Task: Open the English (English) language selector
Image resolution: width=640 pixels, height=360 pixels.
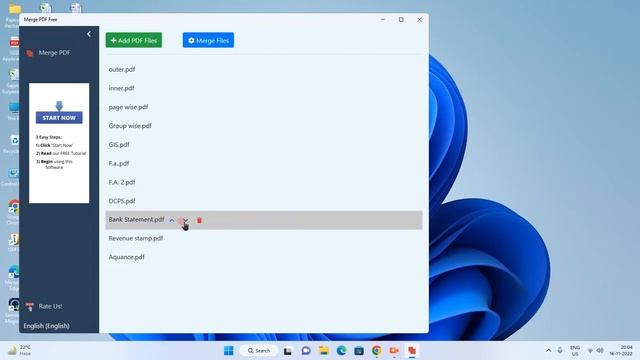Action: pyautogui.click(x=47, y=326)
